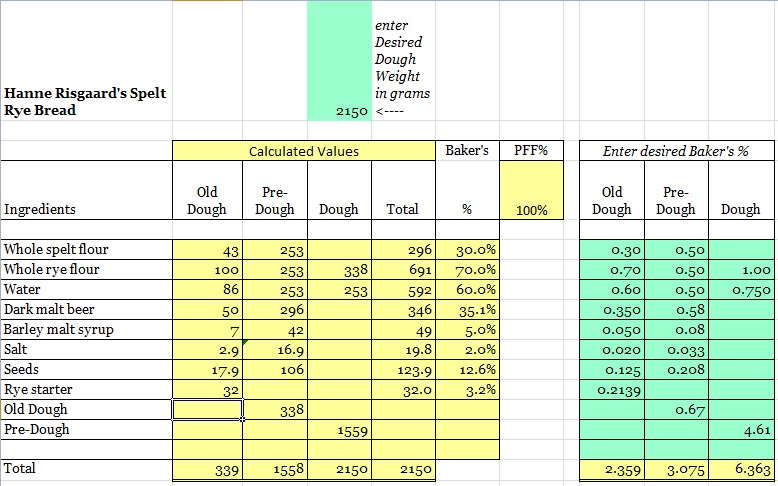Click the Water Dough percentage cell 0.750
The width and height of the screenshot is (778, 486).
point(739,289)
